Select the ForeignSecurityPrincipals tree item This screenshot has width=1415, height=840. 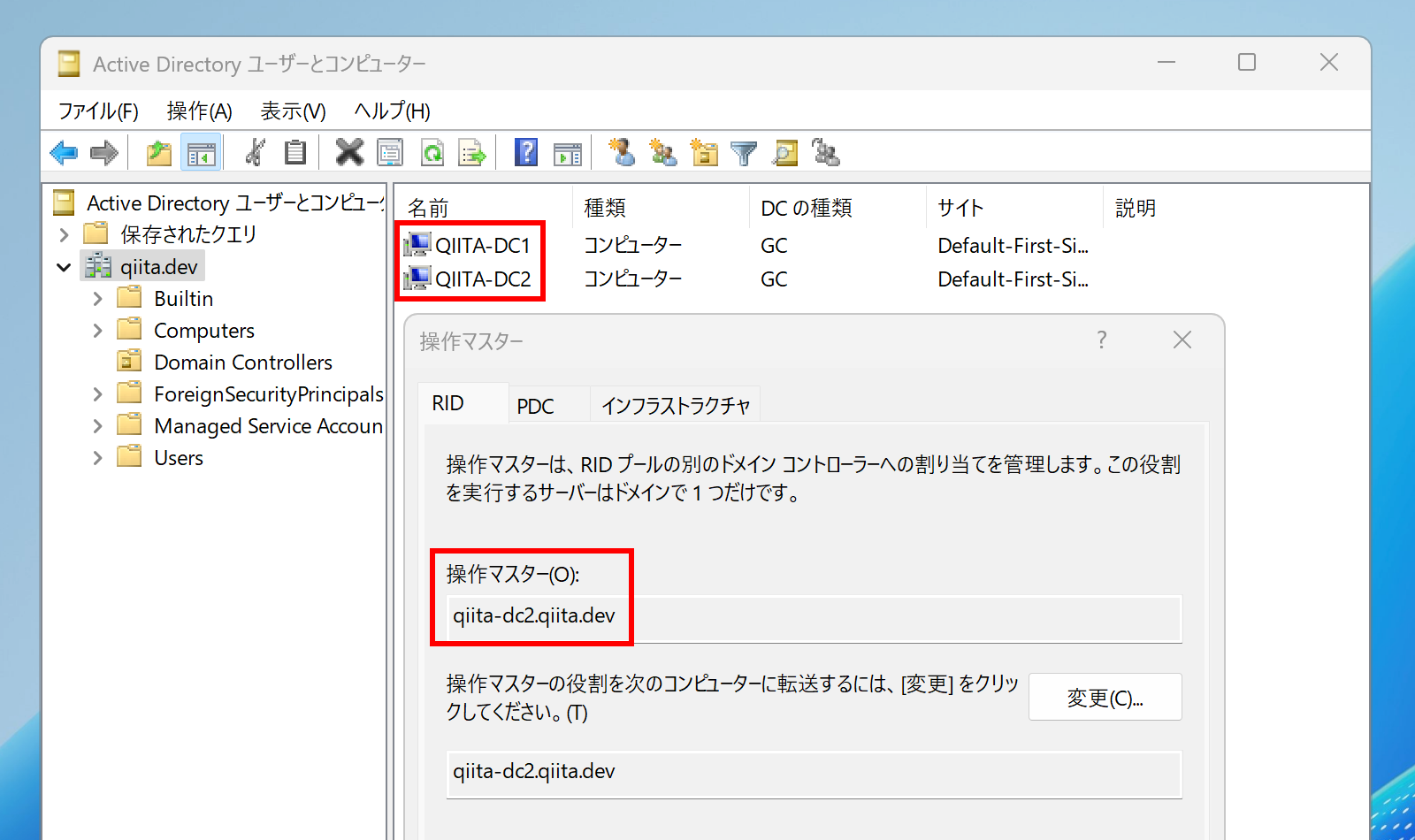pos(268,394)
